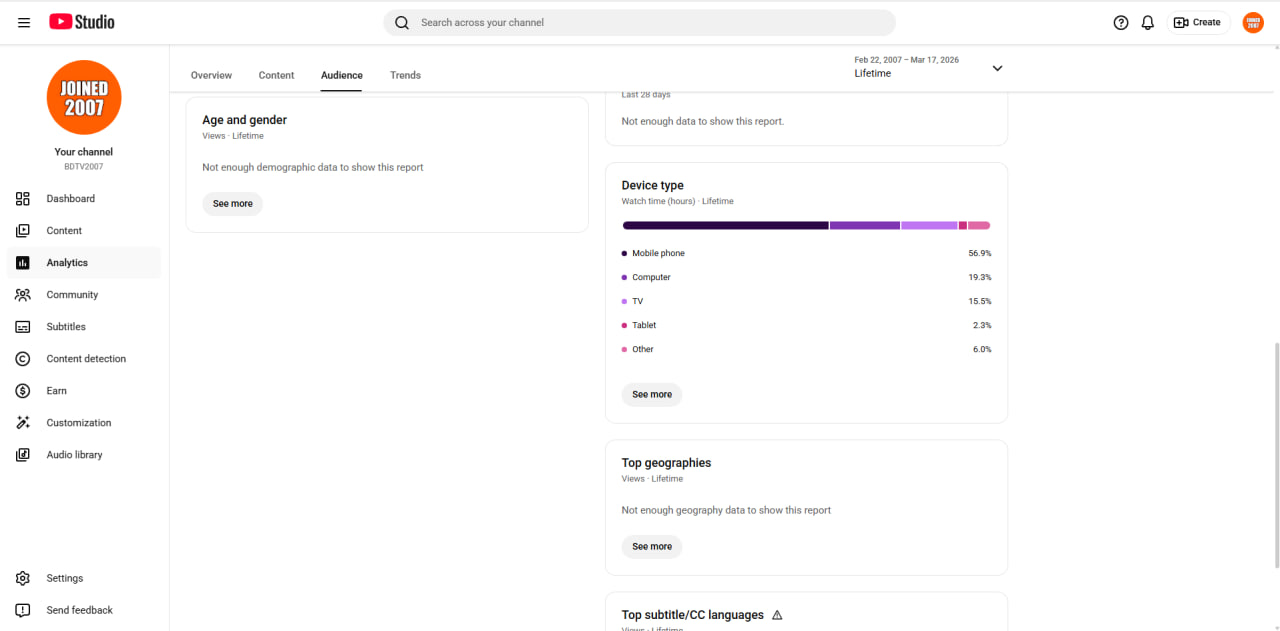
Task: Switch to the Overview tab
Action: 211,75
